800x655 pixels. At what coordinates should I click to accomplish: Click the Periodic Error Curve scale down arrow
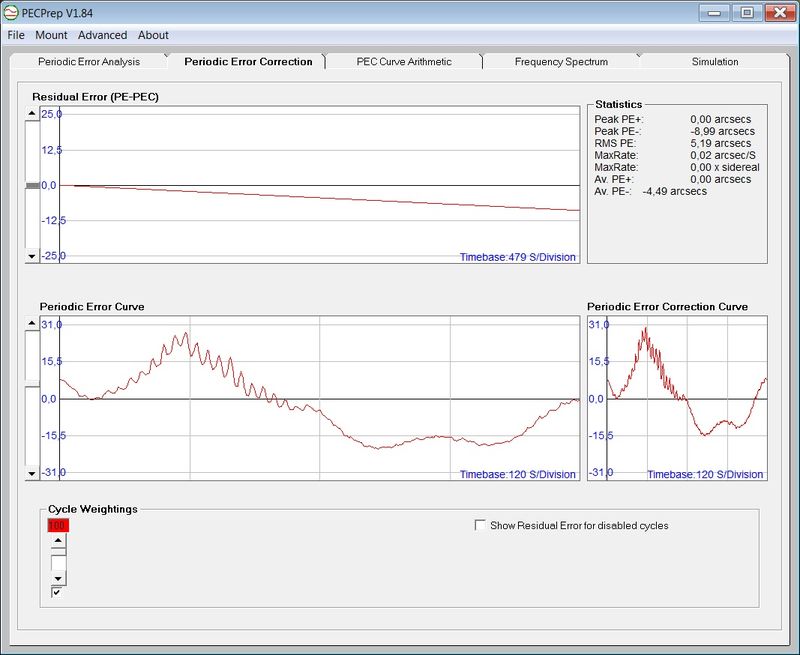coord(32,473)
